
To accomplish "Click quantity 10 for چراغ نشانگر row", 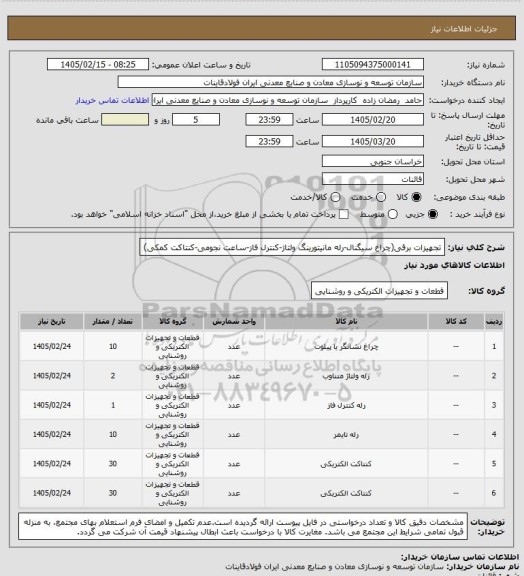I will click(x=112, y=346).
